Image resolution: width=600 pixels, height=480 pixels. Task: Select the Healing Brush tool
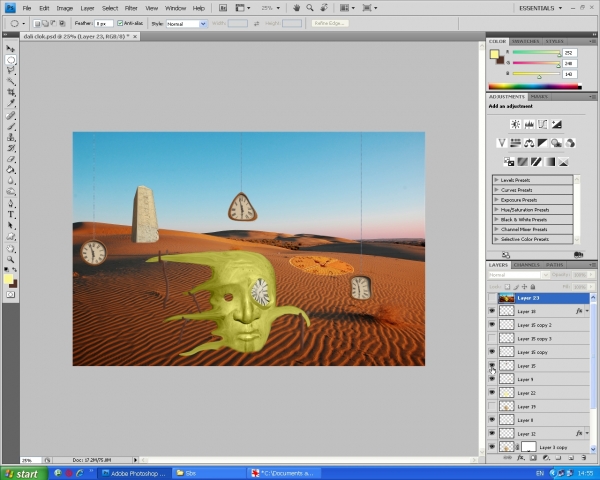pyautogui.click(x=10, y=116)
